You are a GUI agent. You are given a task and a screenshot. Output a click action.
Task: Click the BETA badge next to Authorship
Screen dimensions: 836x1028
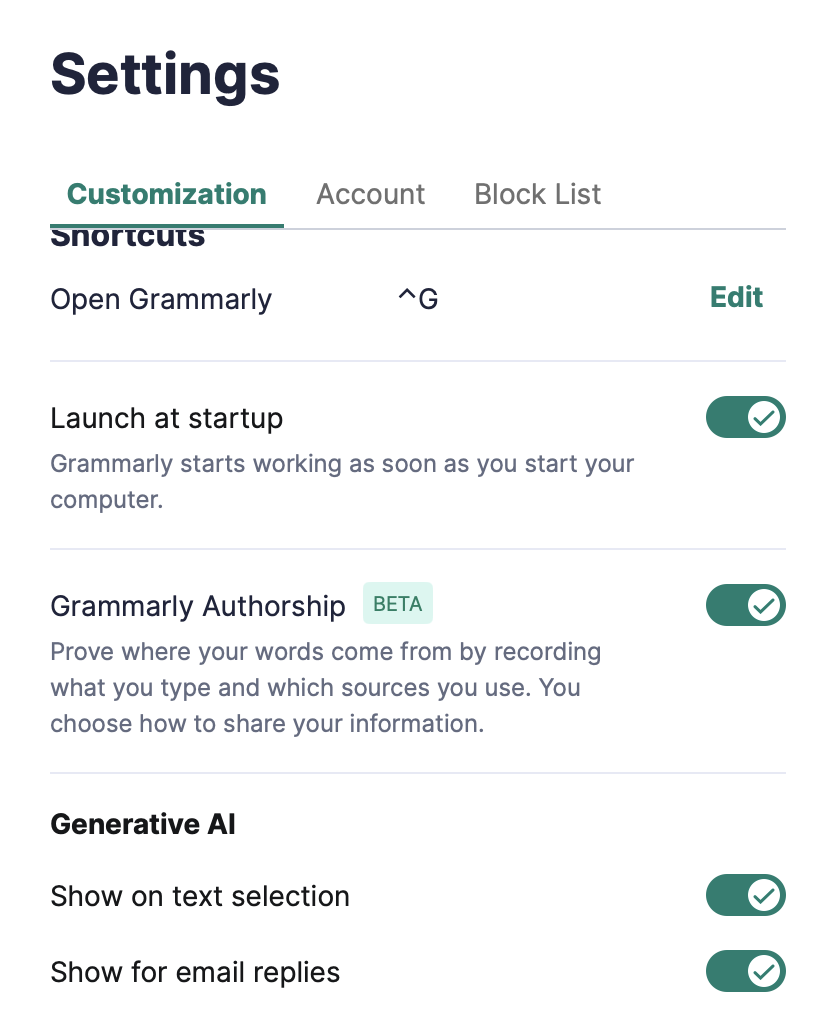coord(397,604)
